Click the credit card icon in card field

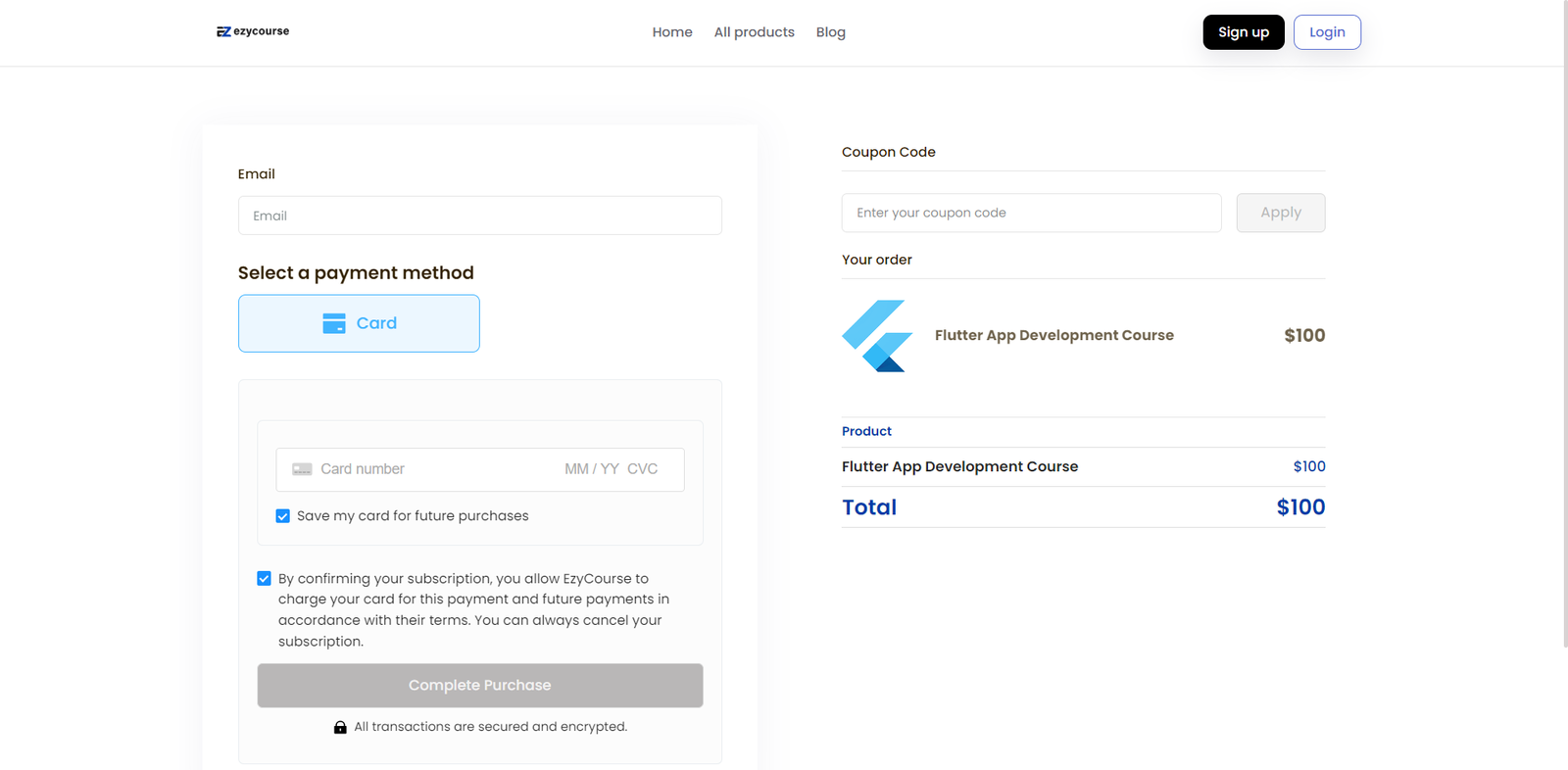tap(302, 469)
